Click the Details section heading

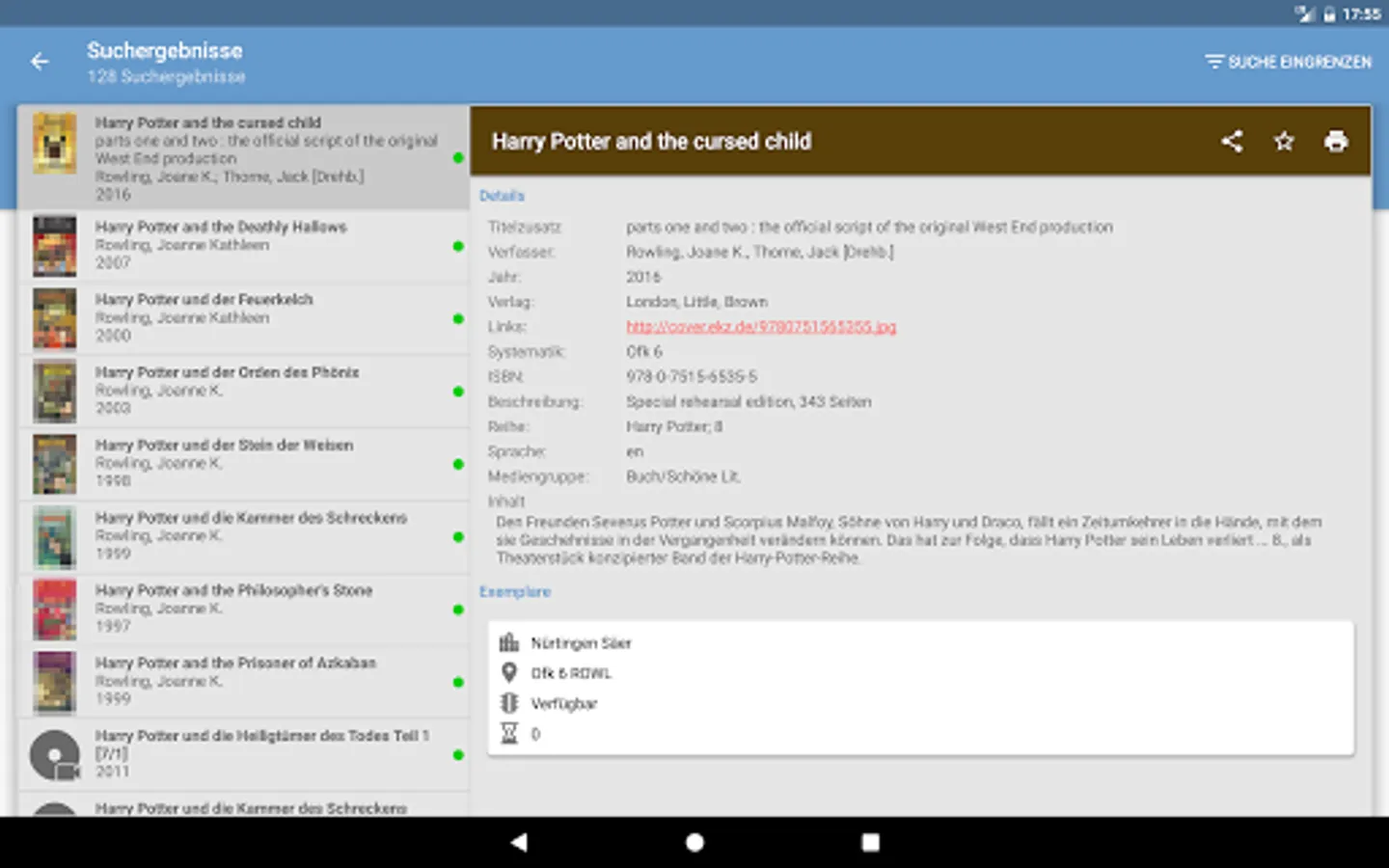click(502, 196)
